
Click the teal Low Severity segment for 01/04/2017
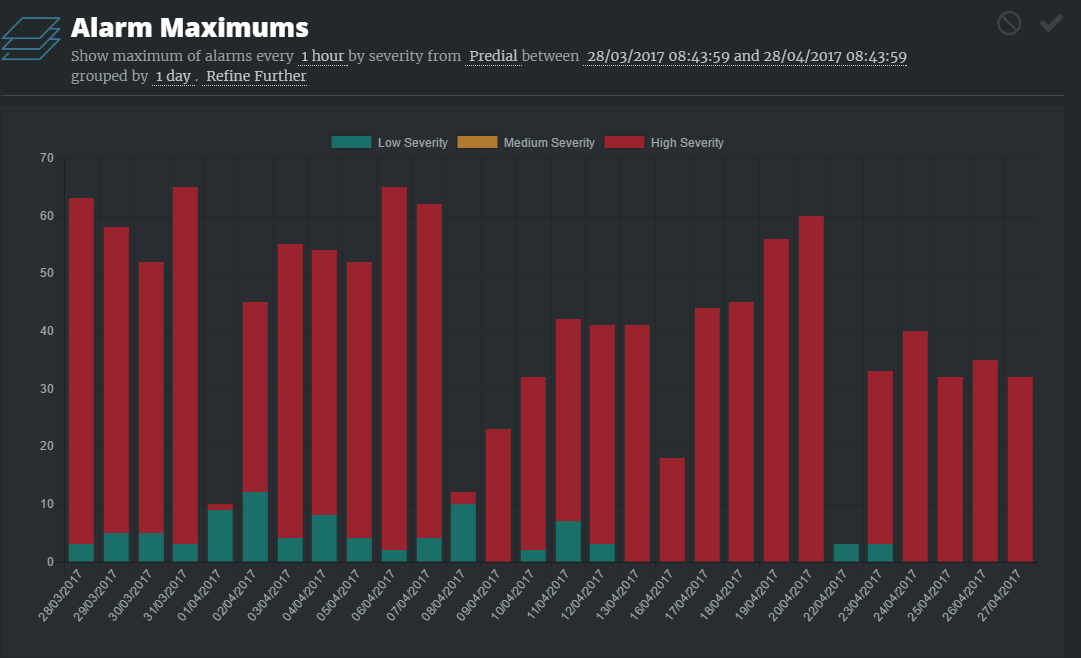(220, 536)
